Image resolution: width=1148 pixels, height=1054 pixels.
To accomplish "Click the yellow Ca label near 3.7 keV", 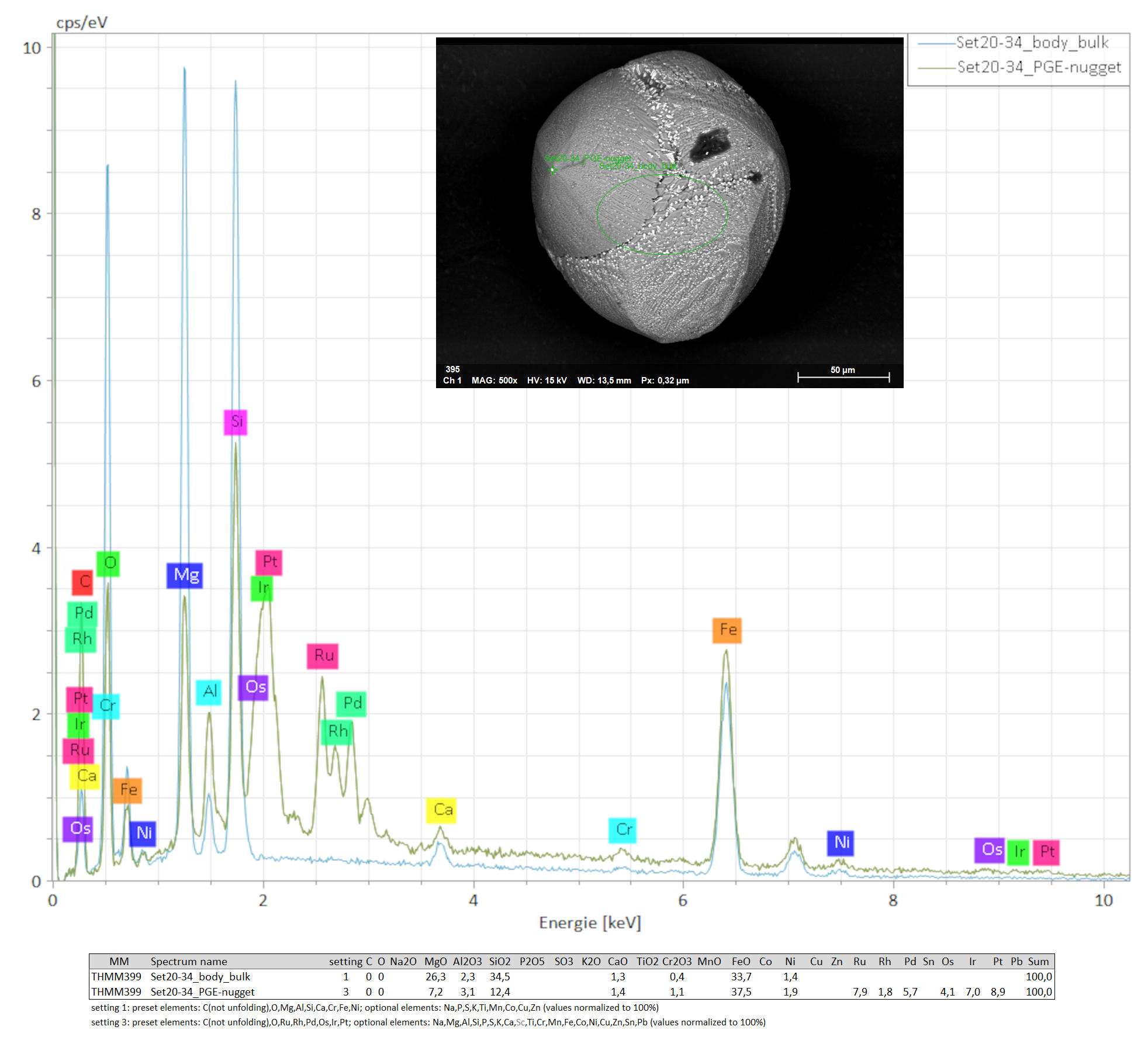I will tap(441, 810).
